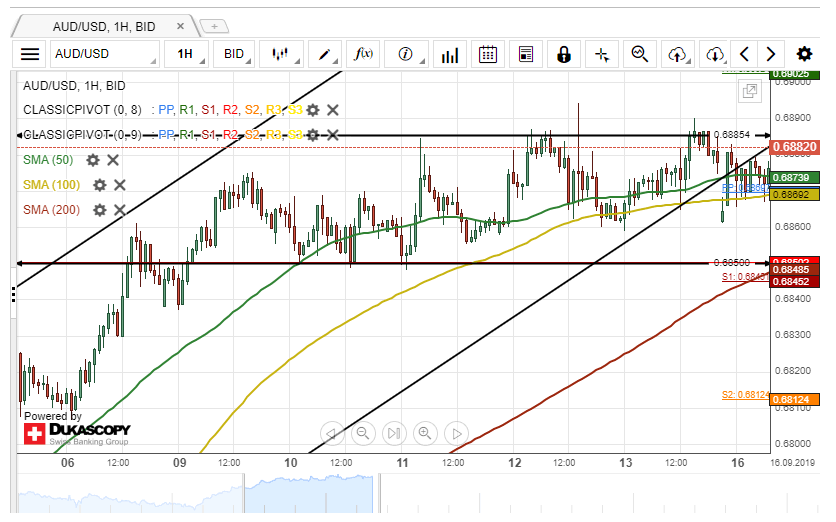Screen dimensions: 836x522
Task: Shift chart forward with right arrow
Action: tap(770, 54)
